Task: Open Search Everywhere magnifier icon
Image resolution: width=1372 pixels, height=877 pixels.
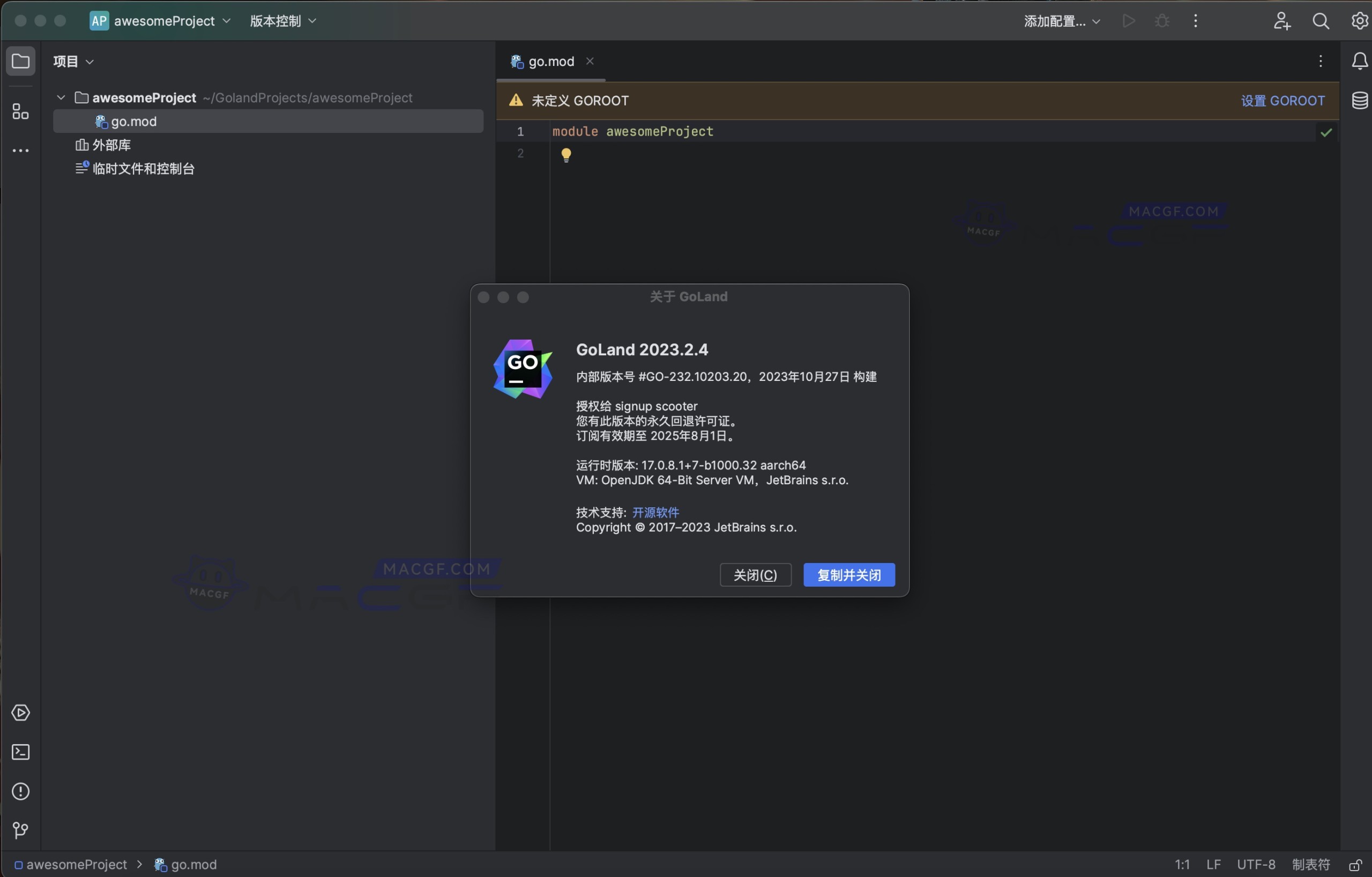Action: tap(1321, 20)
